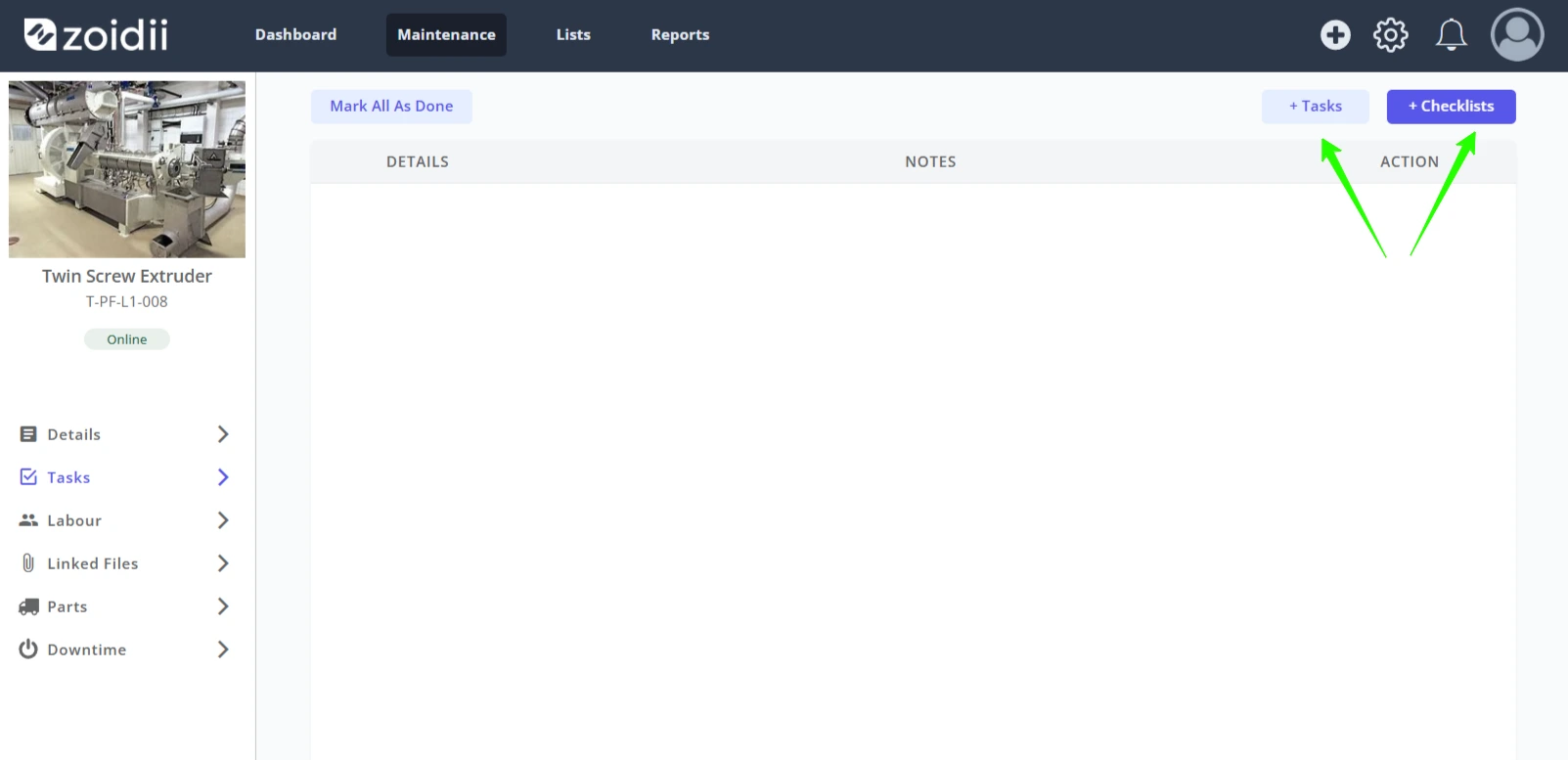Click the Linked Files paperclip icon
1568x760 pixels.
pos(28,563)
